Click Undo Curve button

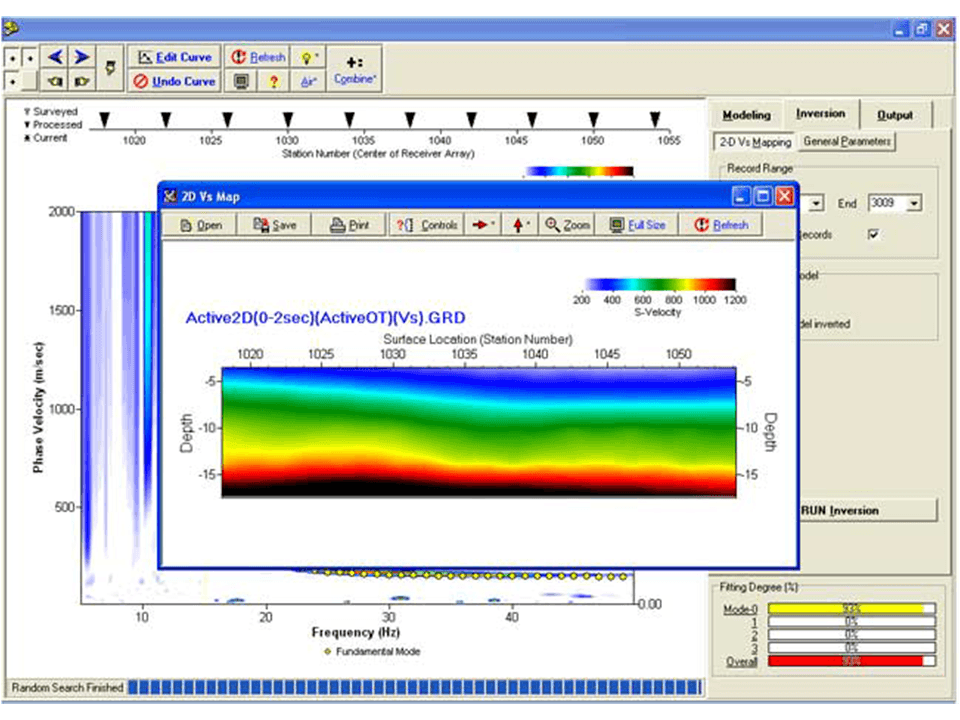pos(174,81)
